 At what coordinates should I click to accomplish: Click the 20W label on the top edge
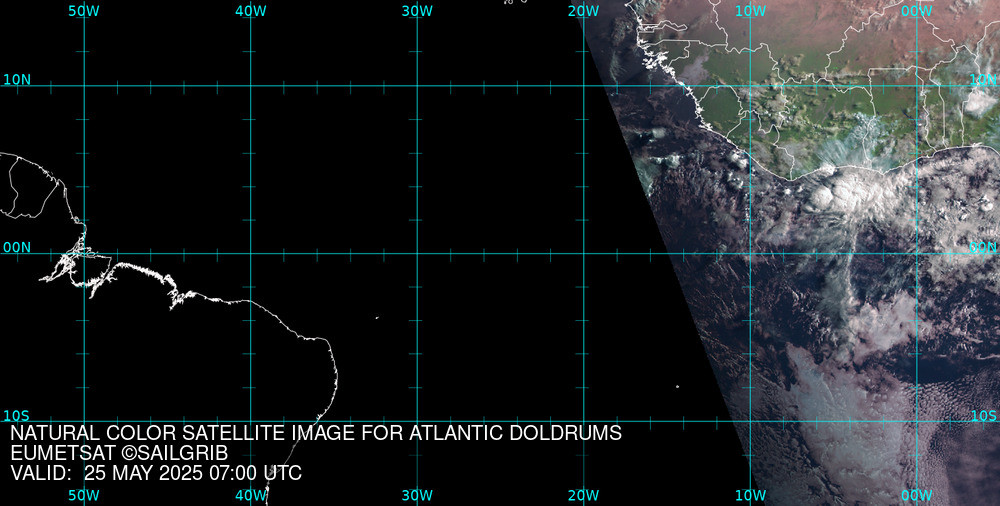tap(584, 11)
